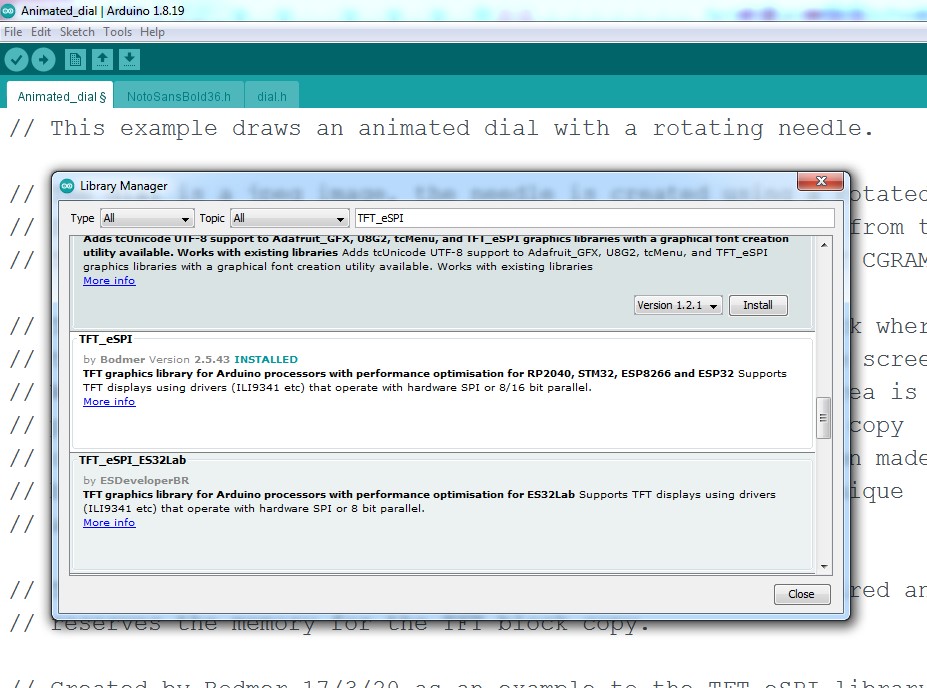Screen dimensions: 927x688
Task: Click the library search field containing TFT_eSPI
Action: pos(594,218)
